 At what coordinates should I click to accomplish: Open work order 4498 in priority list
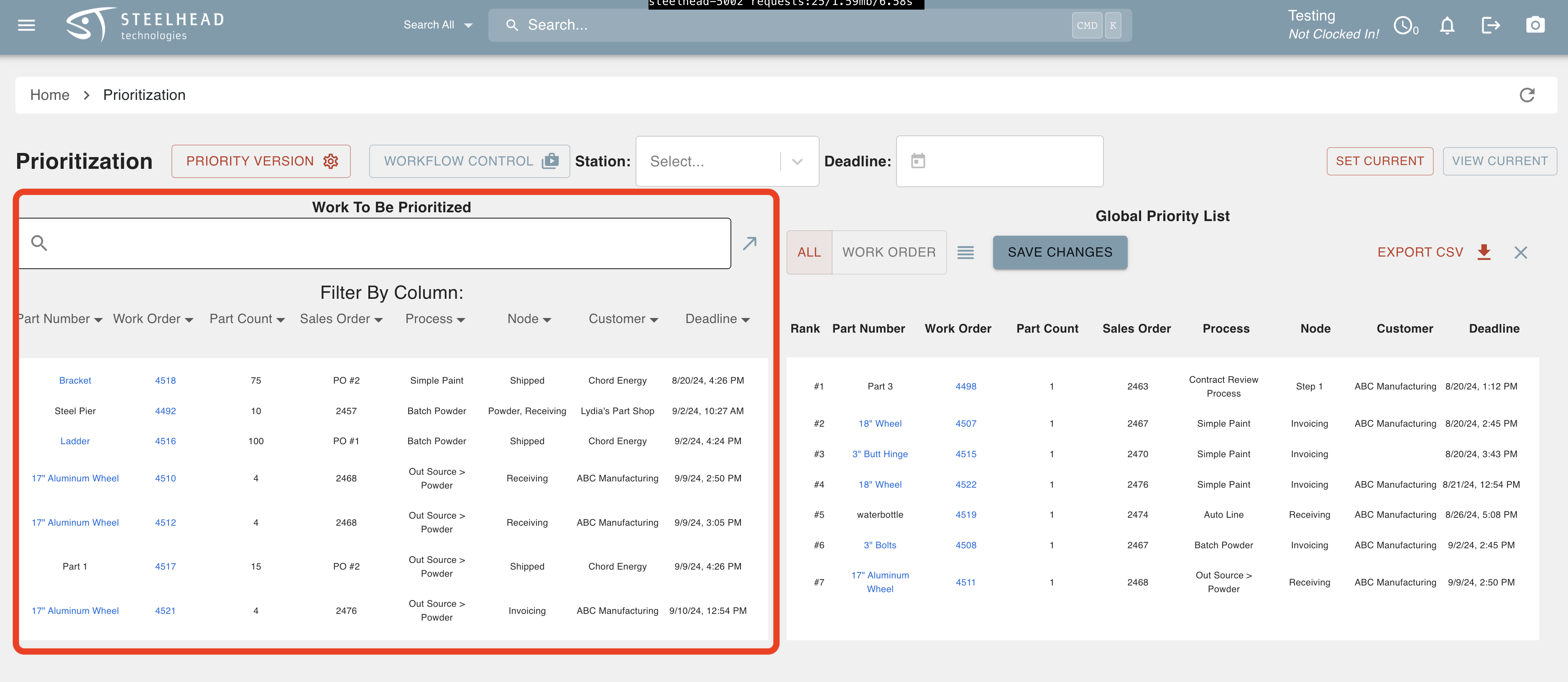(x=965, y=386)
